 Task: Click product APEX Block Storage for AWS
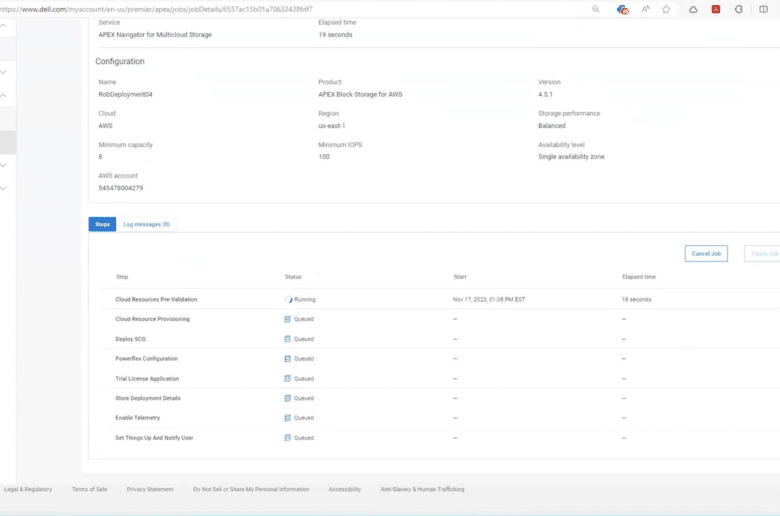360,95
